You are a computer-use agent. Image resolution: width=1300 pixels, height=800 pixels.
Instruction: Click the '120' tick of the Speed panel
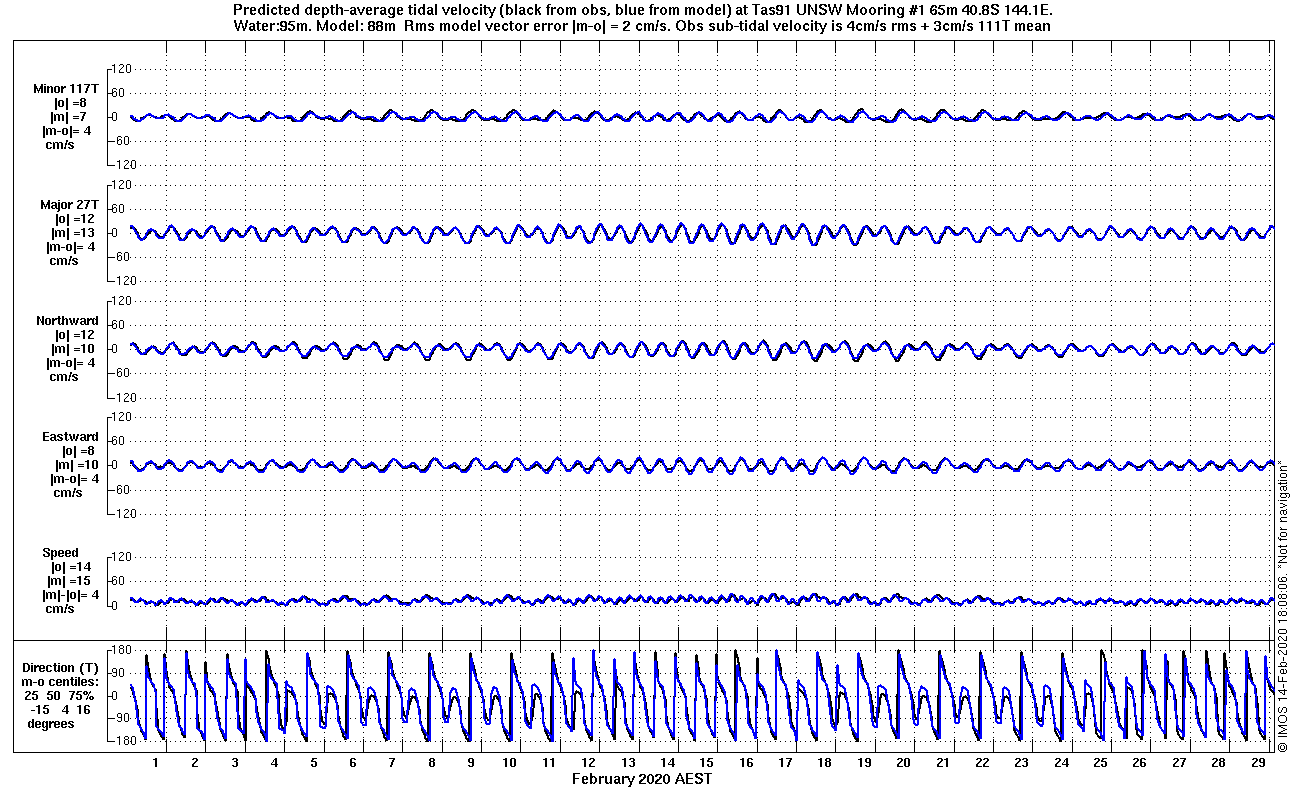tap(121, 557)
